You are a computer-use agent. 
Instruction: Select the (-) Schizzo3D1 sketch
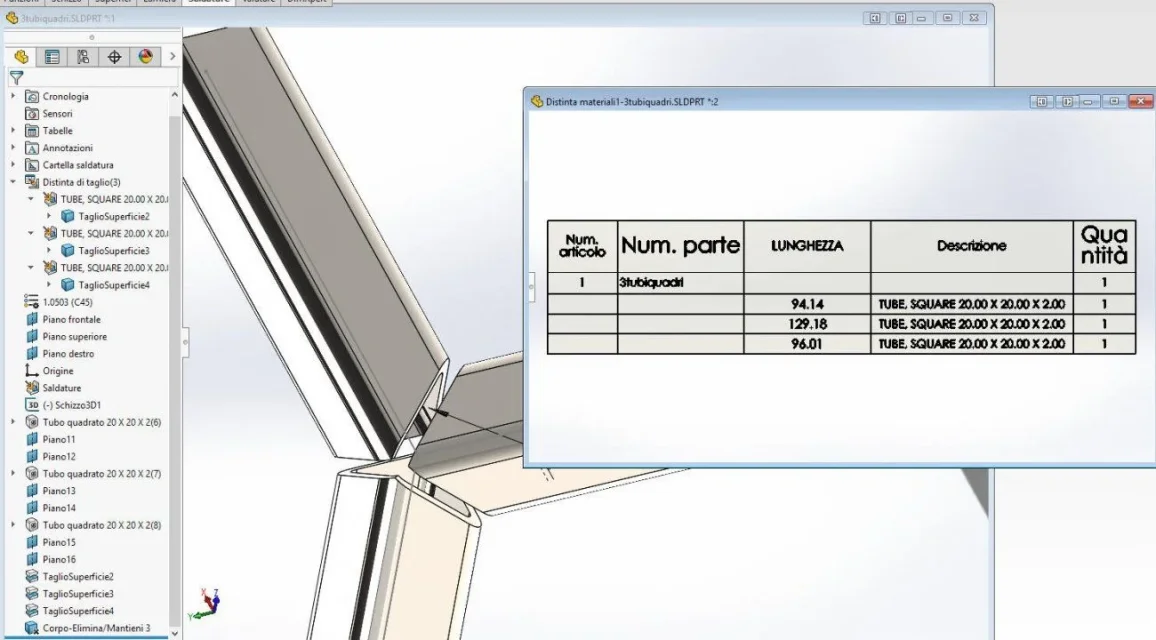(72, 405)
